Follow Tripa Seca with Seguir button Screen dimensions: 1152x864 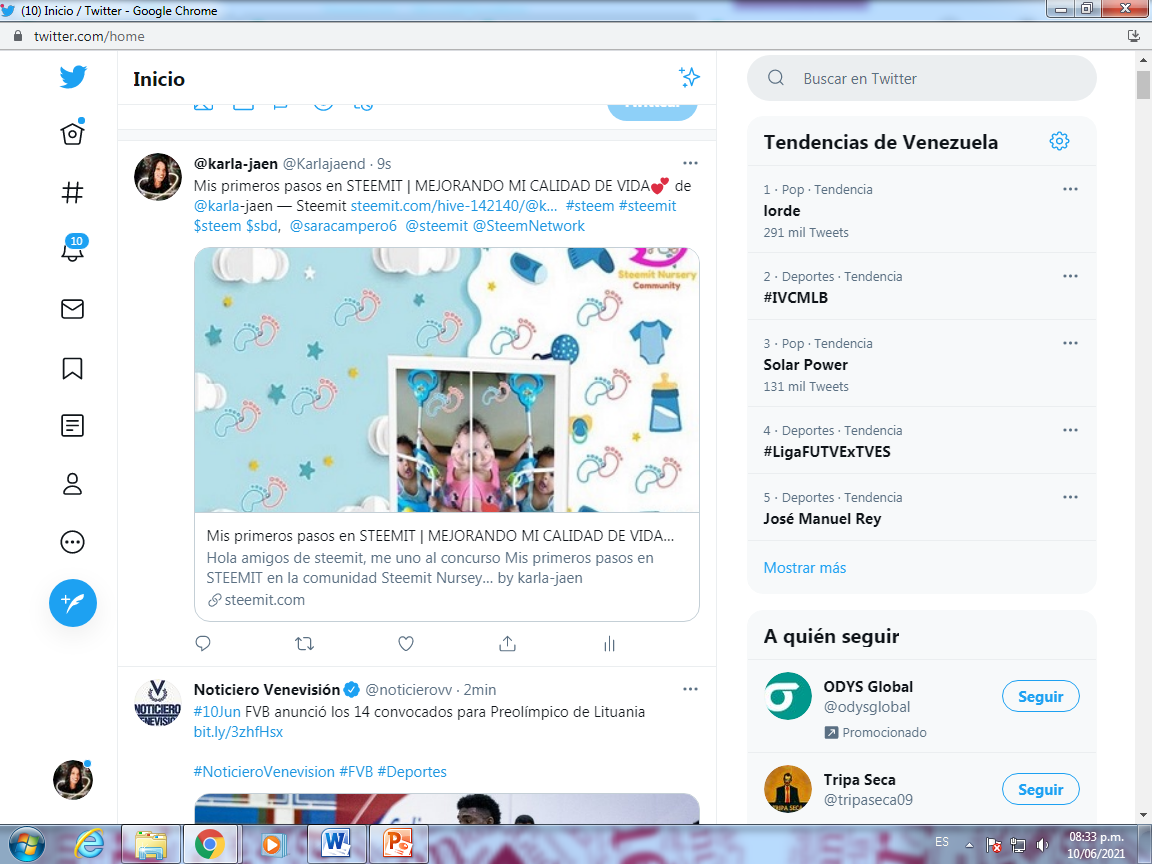[x=1040, y=789]
